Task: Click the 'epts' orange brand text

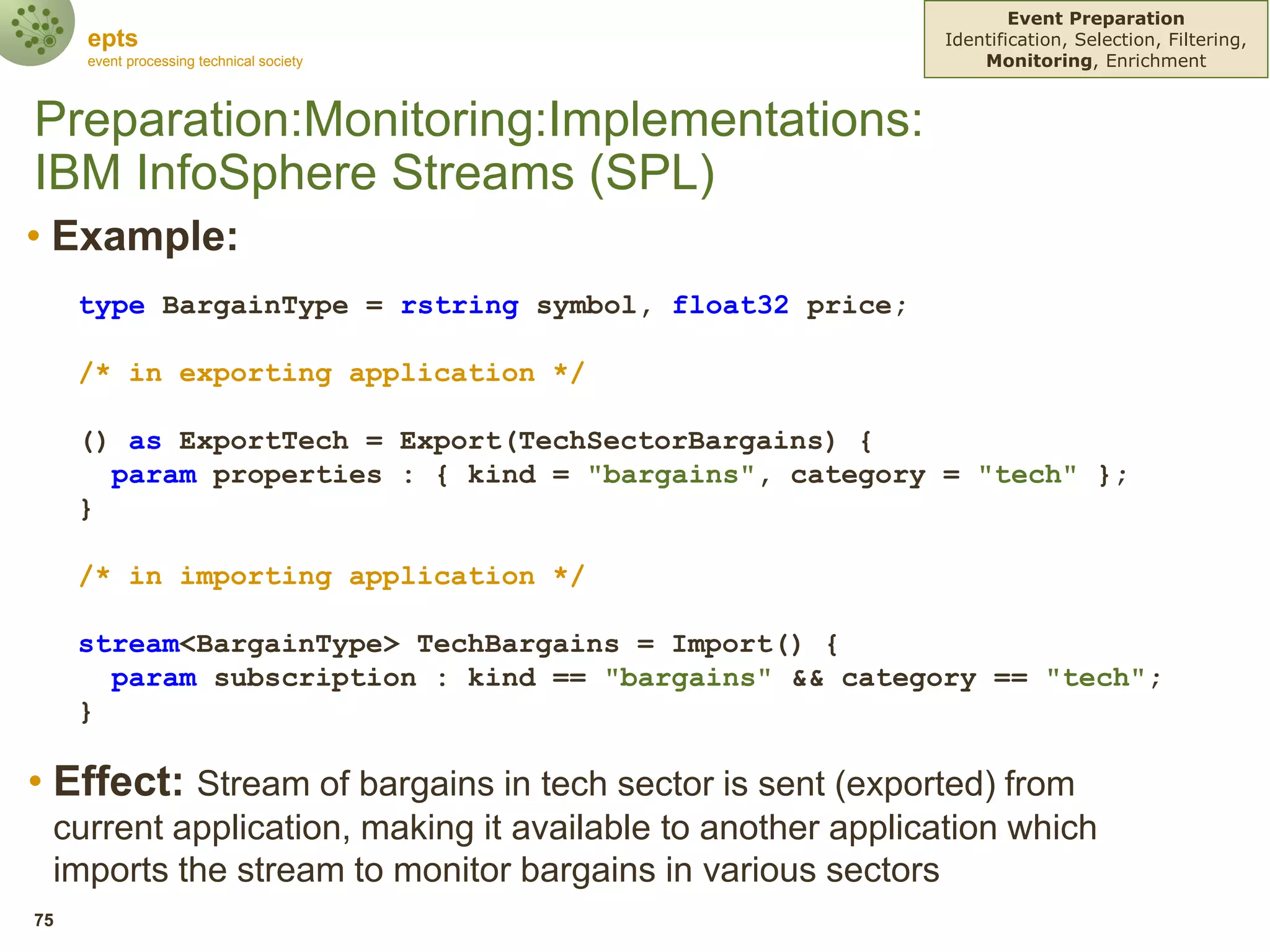Action: (112, 38)
